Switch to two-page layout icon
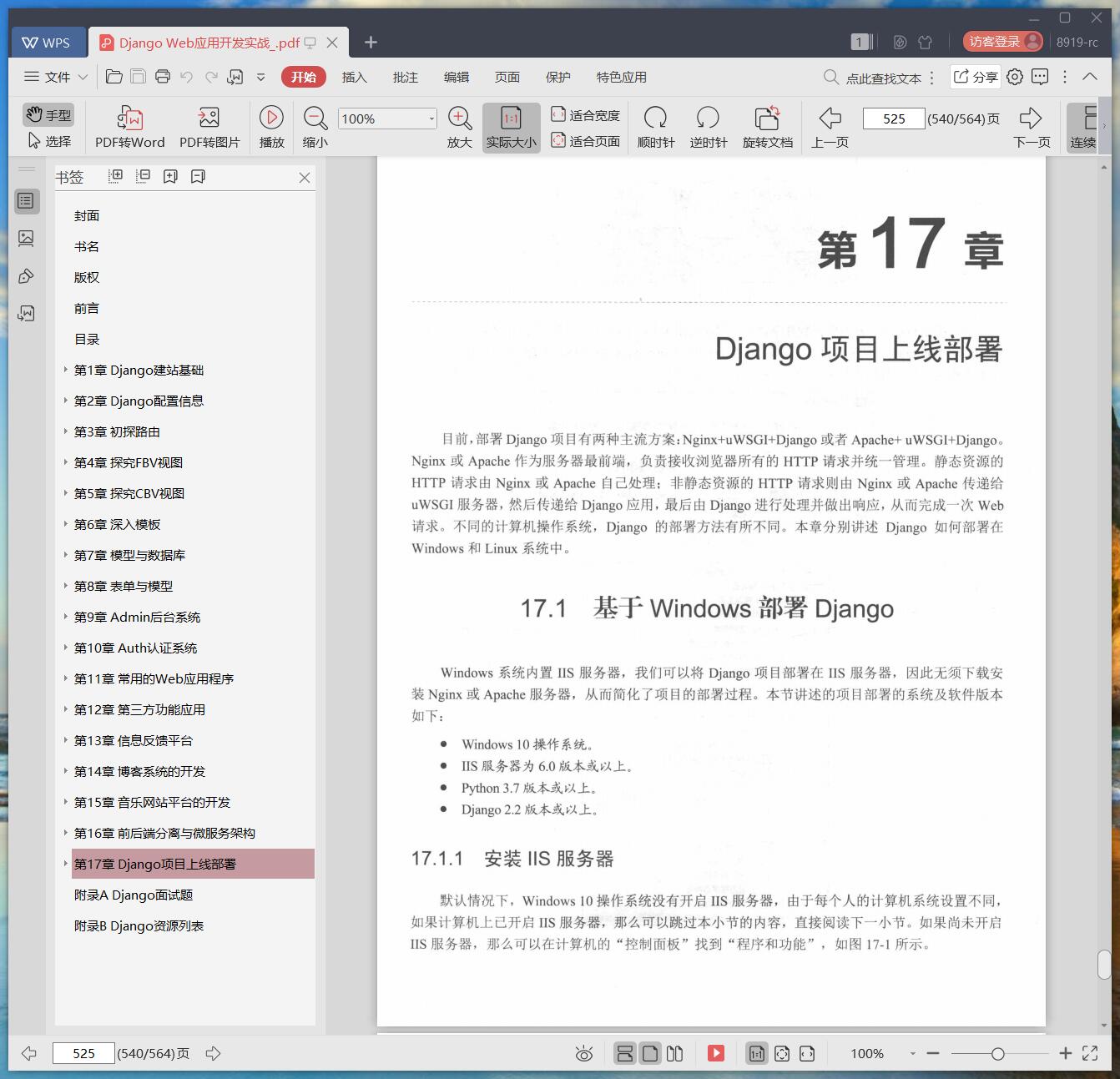1120x1079 pixels. coord(675,1054)
